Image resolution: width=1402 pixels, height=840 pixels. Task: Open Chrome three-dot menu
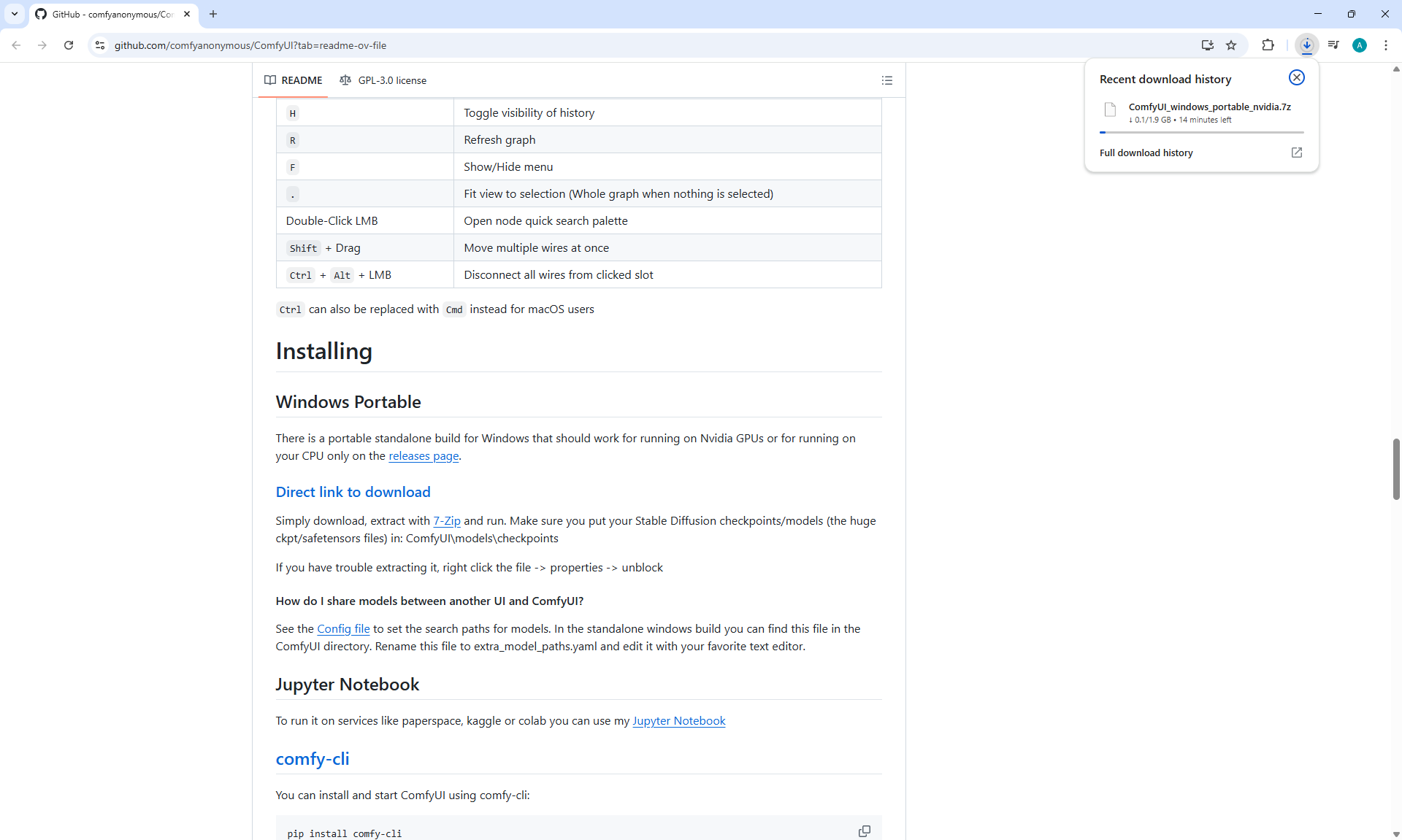click(1385, 45)
